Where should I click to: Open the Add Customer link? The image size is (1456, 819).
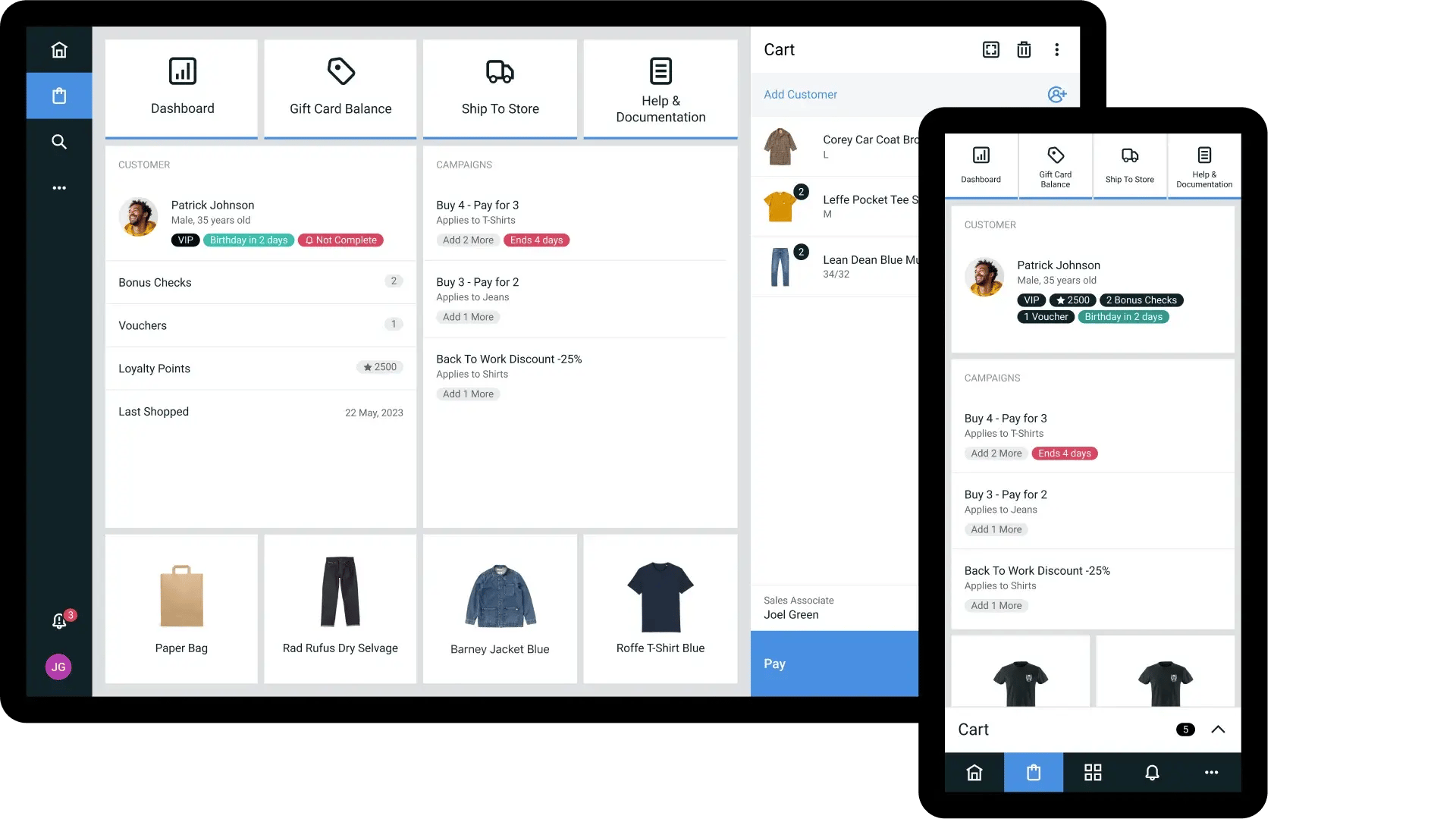(800, 94)
